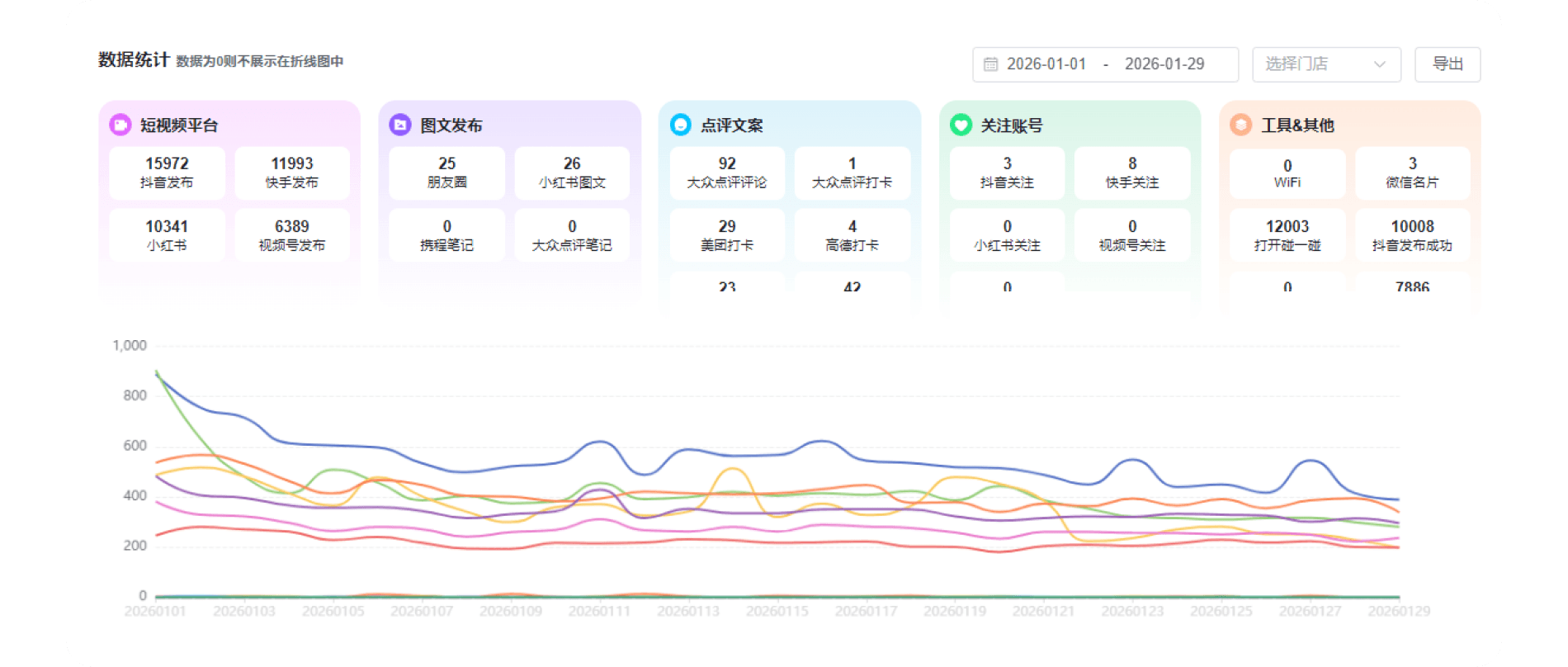Select the 大众点评评论 92 card
This screenshot has width=1568, height=667.
(727, 173)
